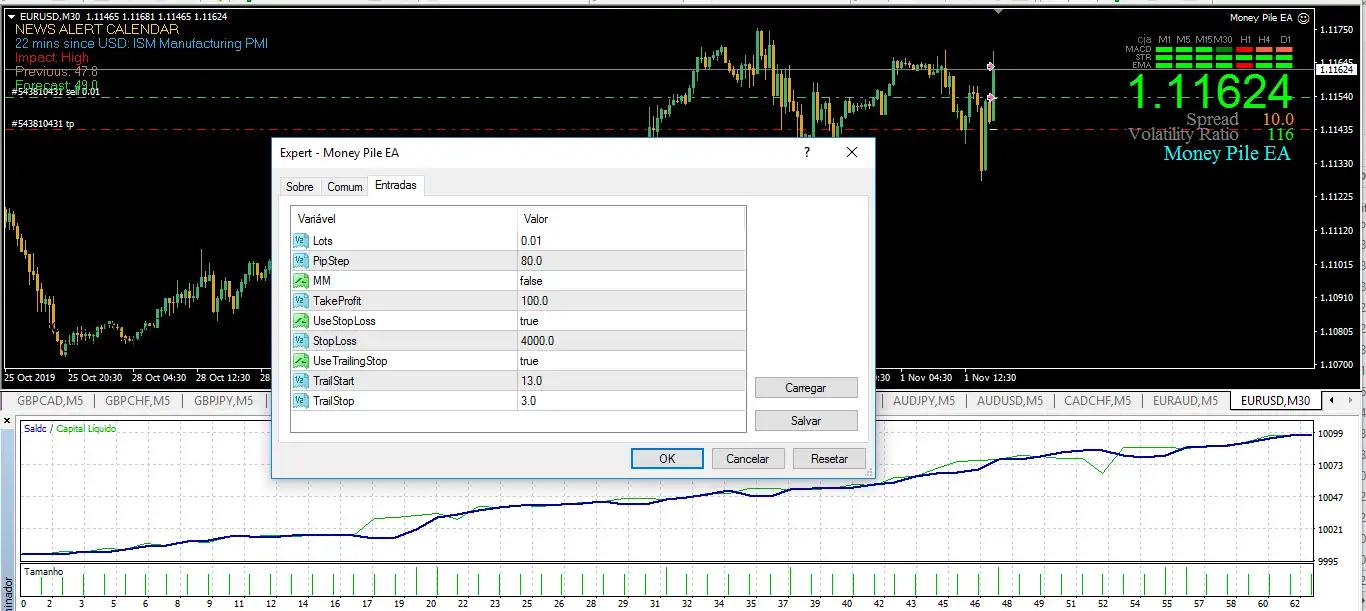Switch to the Comum tab
Viewport: 1366px width, 611px height.
(345, 187)
